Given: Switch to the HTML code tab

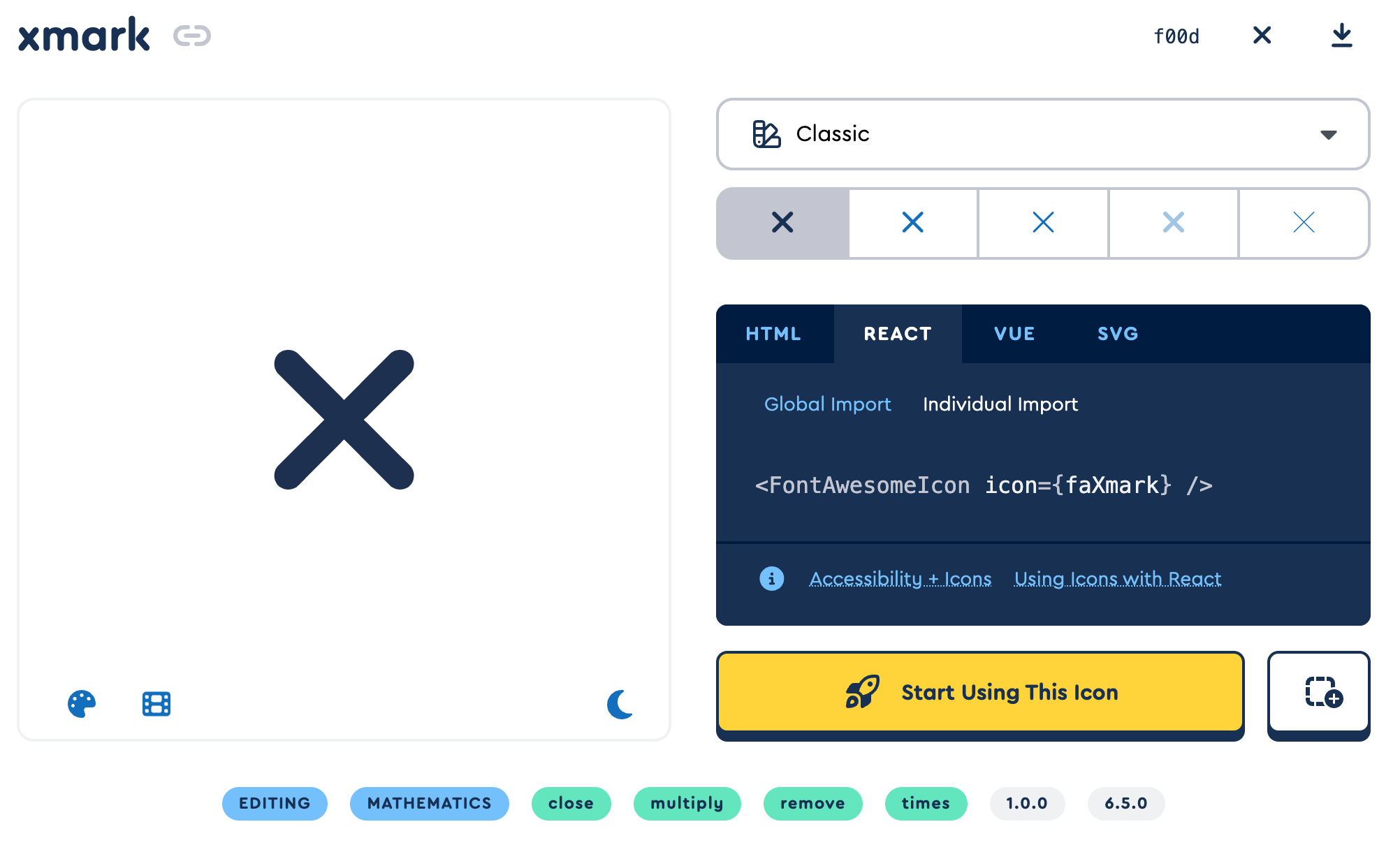Looking at the screenshot, I should (773, 334).
